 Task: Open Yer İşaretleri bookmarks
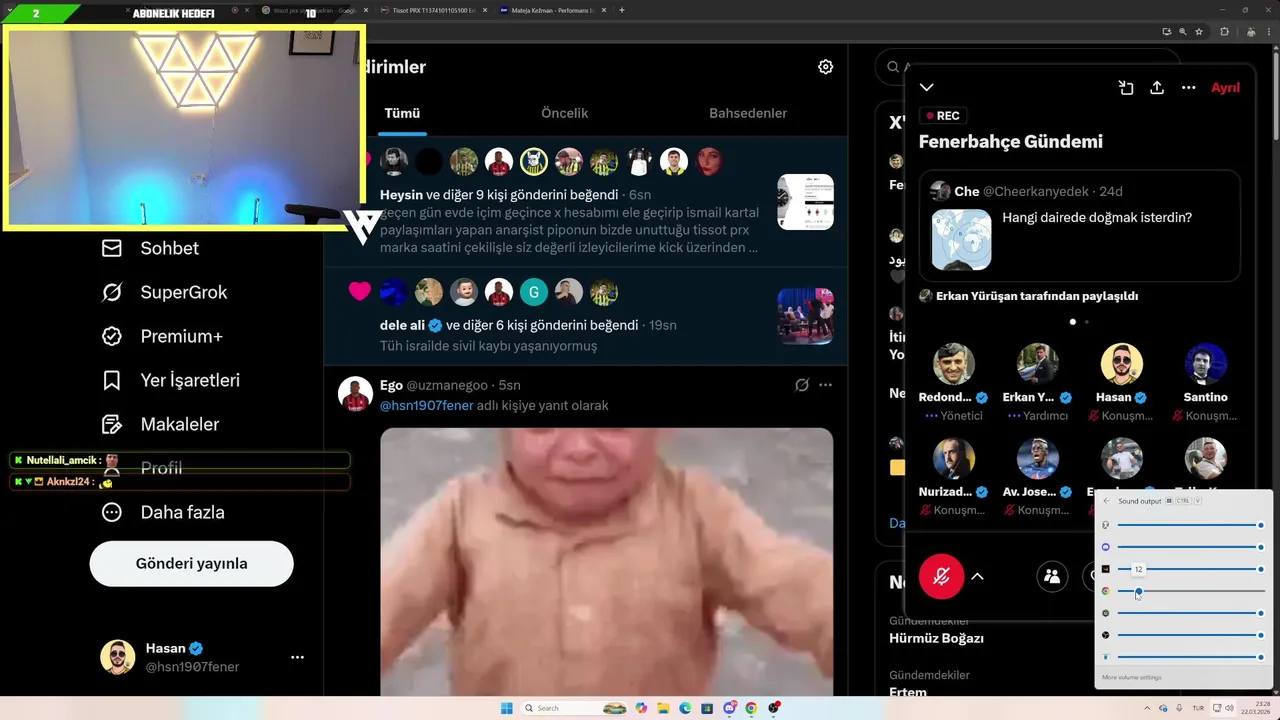click(170, 380)
